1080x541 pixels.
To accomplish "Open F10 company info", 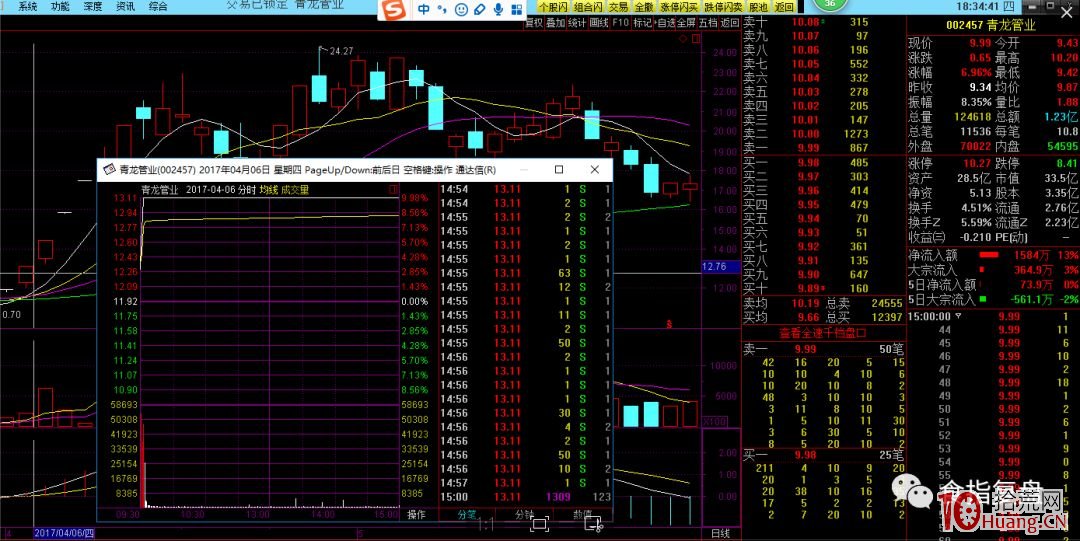I will point(621,22).
